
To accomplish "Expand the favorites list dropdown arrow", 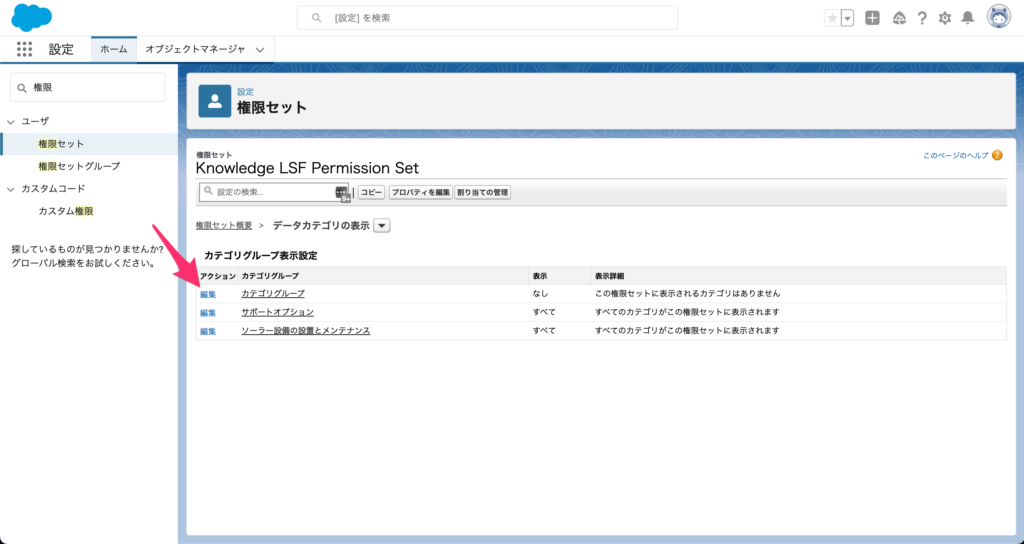I will [x=848, y=18].
